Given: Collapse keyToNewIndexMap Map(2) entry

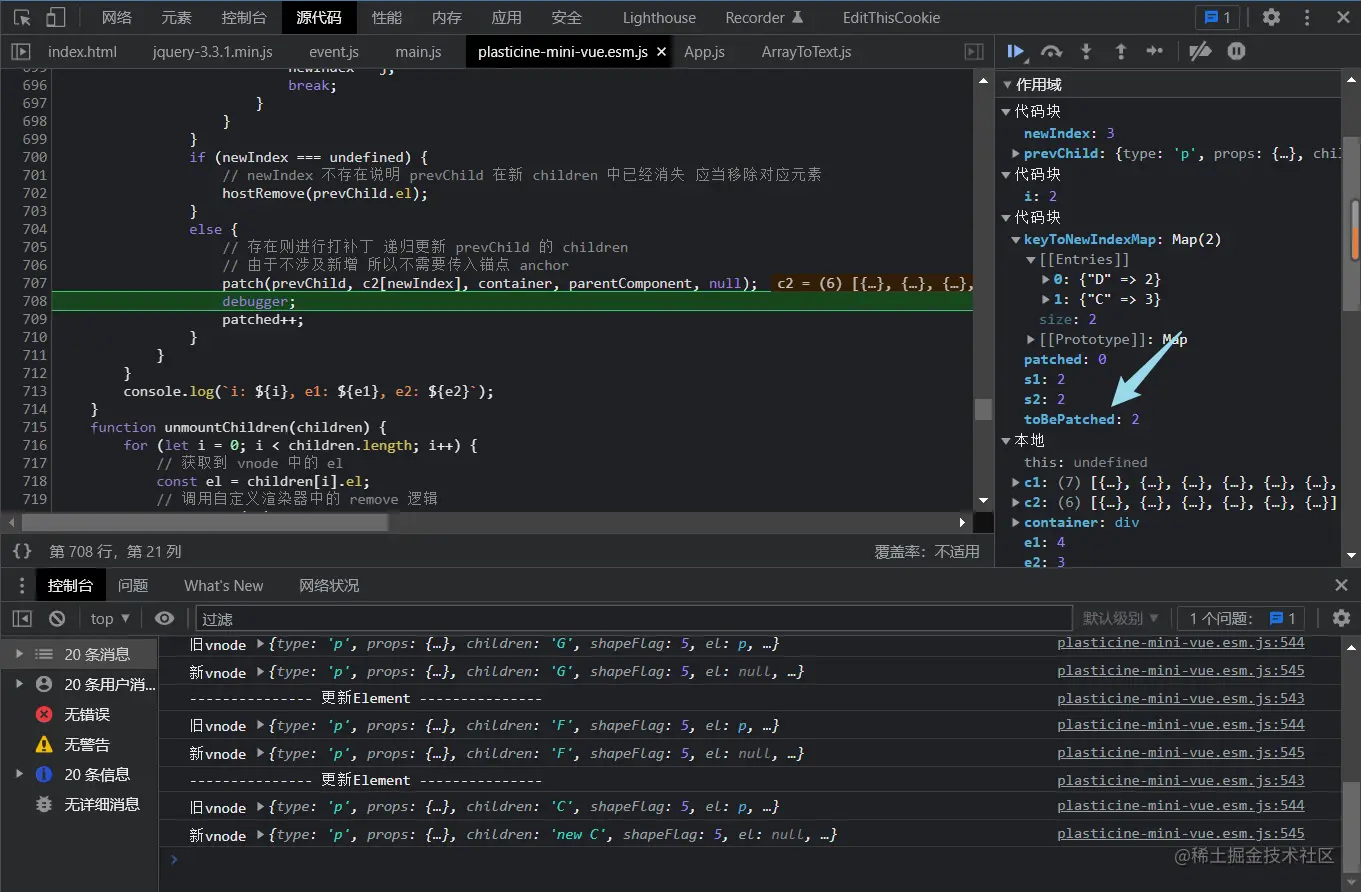Looking at the screenshot, I should tap(1016, 239).
